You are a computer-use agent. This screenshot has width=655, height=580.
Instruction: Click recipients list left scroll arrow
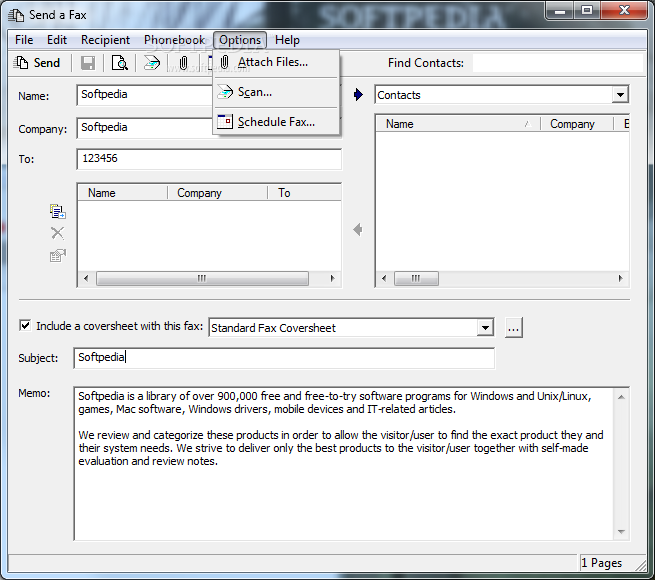point(86,278)
